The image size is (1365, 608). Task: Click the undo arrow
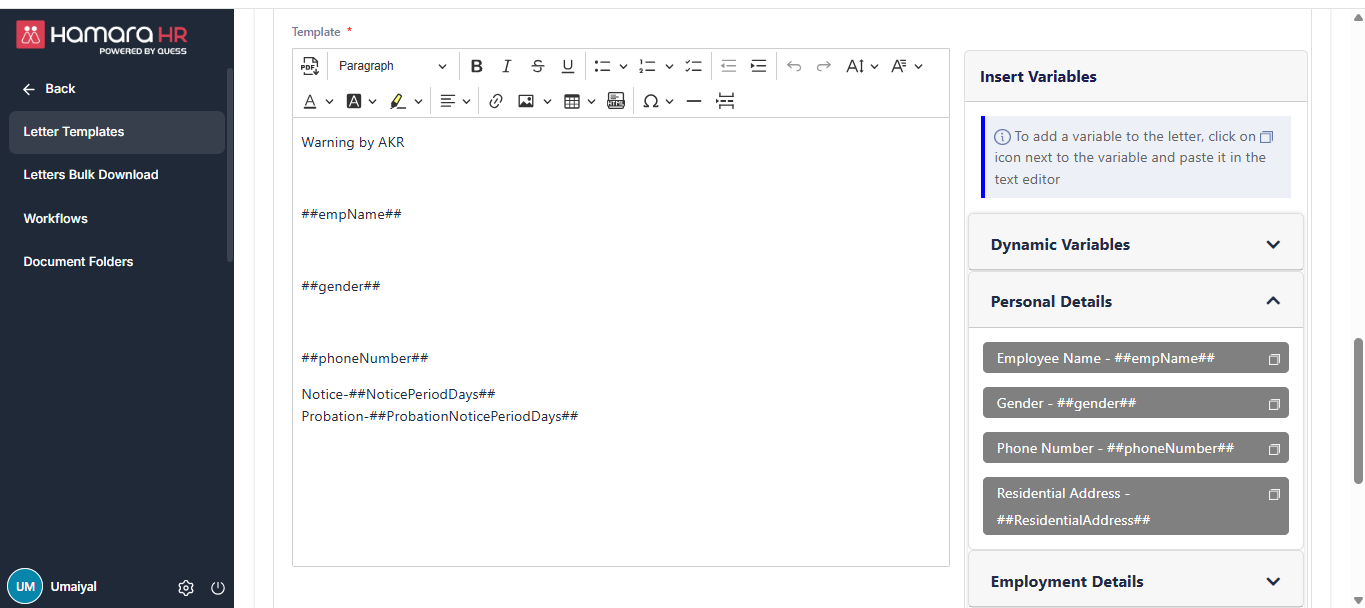(x=794, y=66)
